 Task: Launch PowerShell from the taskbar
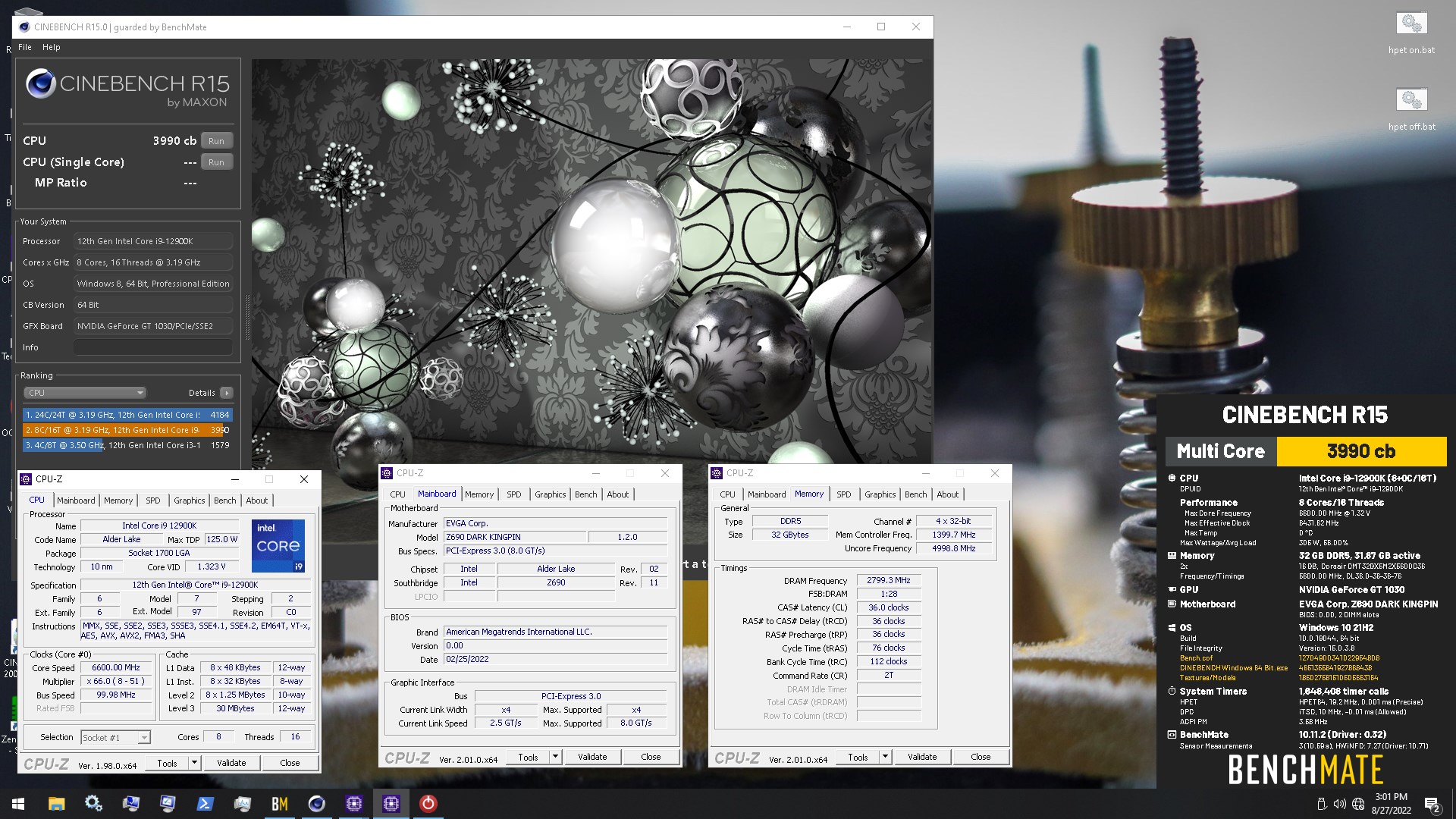tap(205, 804)
